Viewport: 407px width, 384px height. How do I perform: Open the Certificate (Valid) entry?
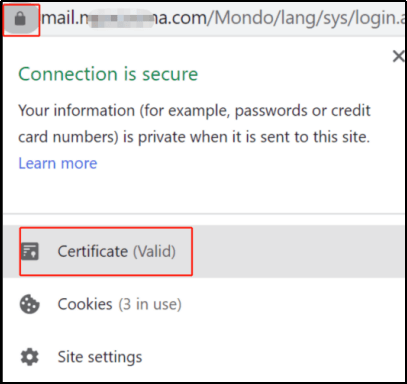tap(203, 251)
